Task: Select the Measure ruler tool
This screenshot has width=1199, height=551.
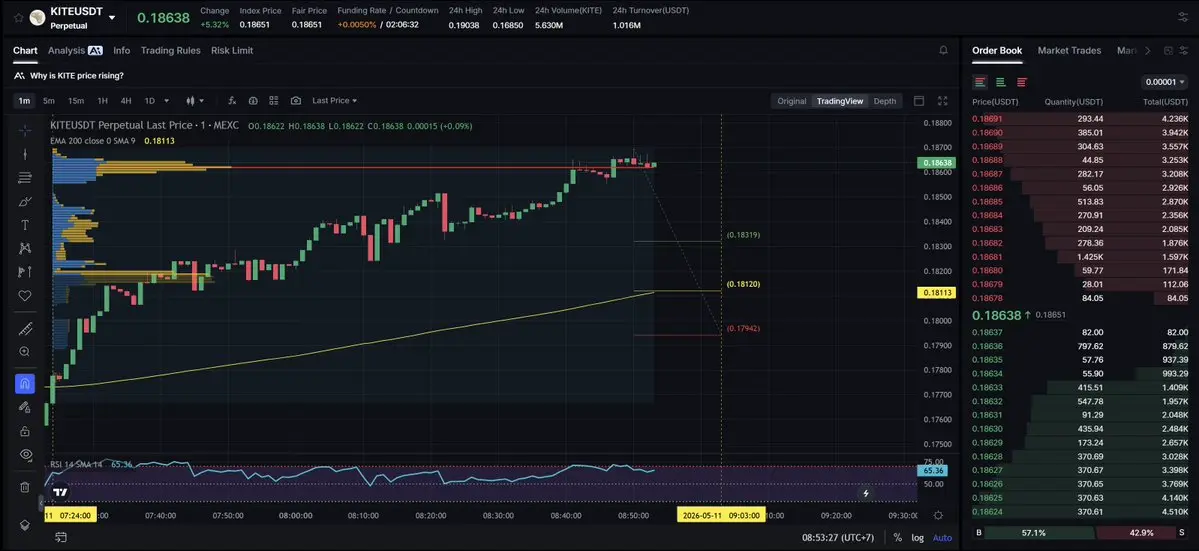Action: pos(24,329)
